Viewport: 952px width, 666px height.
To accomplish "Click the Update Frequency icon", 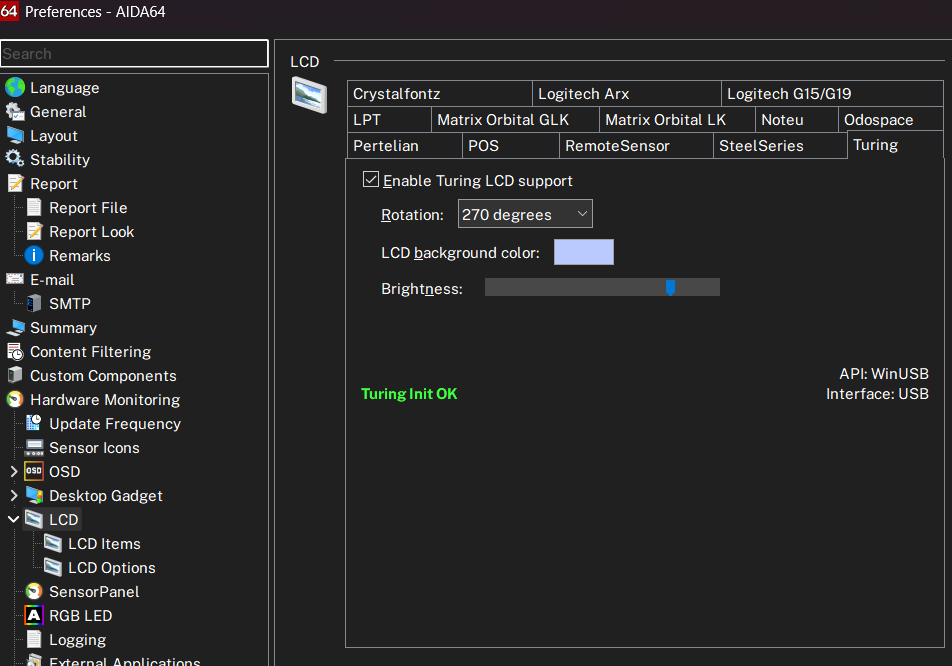I will coord(34,424).
